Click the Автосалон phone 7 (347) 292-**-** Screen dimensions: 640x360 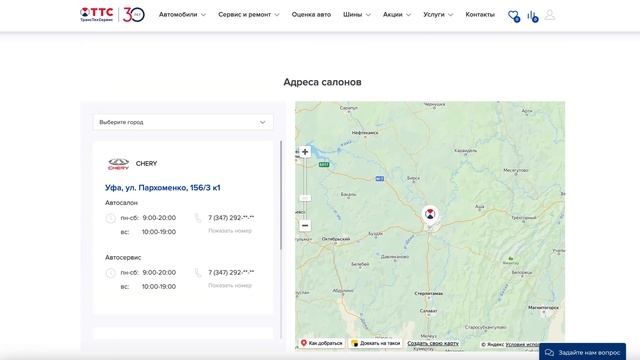231,218
